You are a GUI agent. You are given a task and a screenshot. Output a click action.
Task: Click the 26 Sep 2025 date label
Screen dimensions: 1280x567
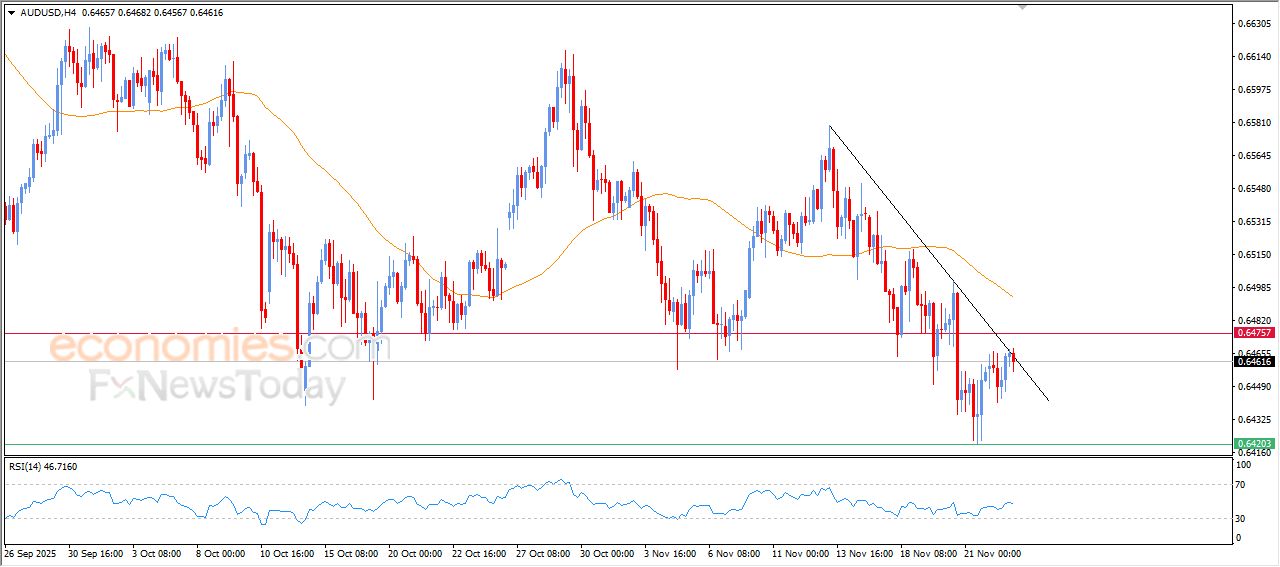click(x=30, y=552)
